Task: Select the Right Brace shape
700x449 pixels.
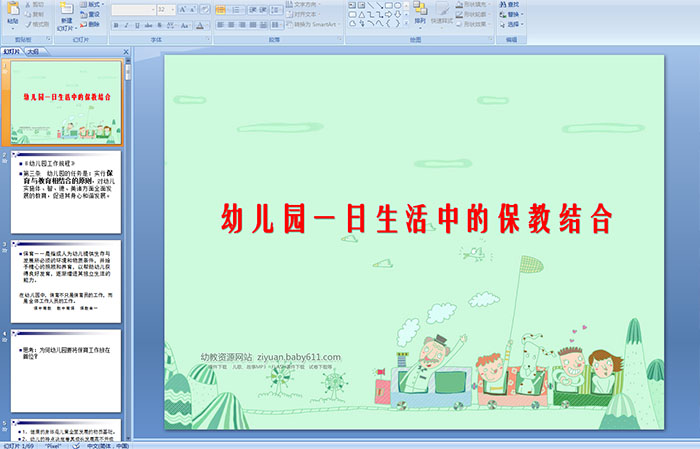Action: coord(397,24)
